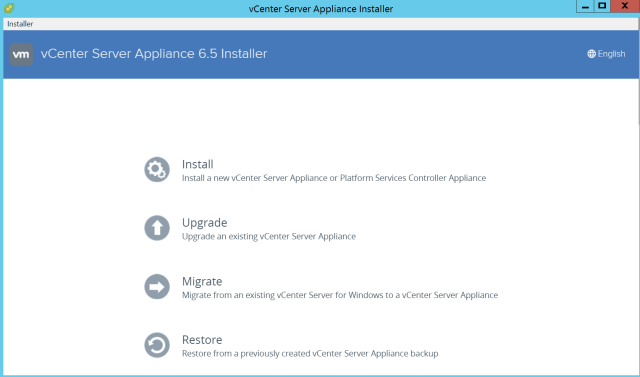Screen dimensions: 640x377
Task: Open the Installer menu
Action: click(x=20, y=24)
